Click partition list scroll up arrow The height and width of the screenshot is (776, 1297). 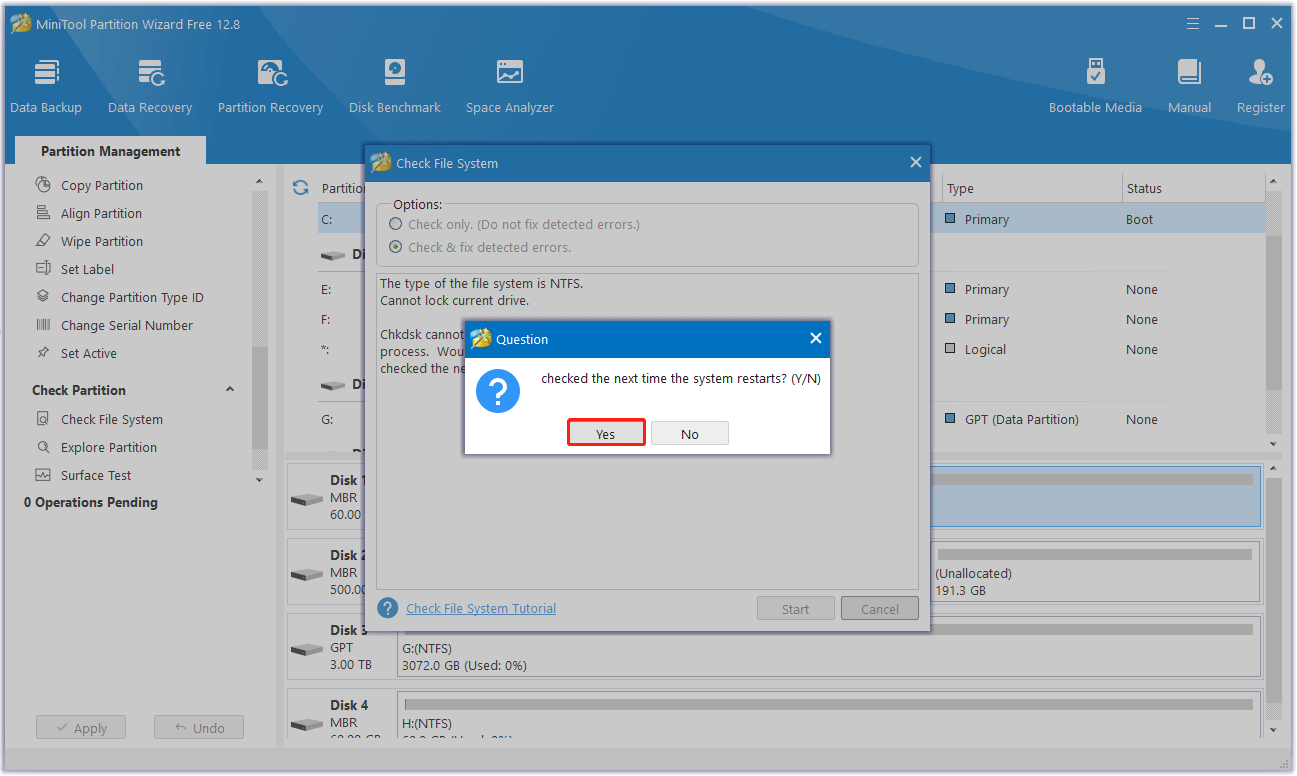(1273, 182)
